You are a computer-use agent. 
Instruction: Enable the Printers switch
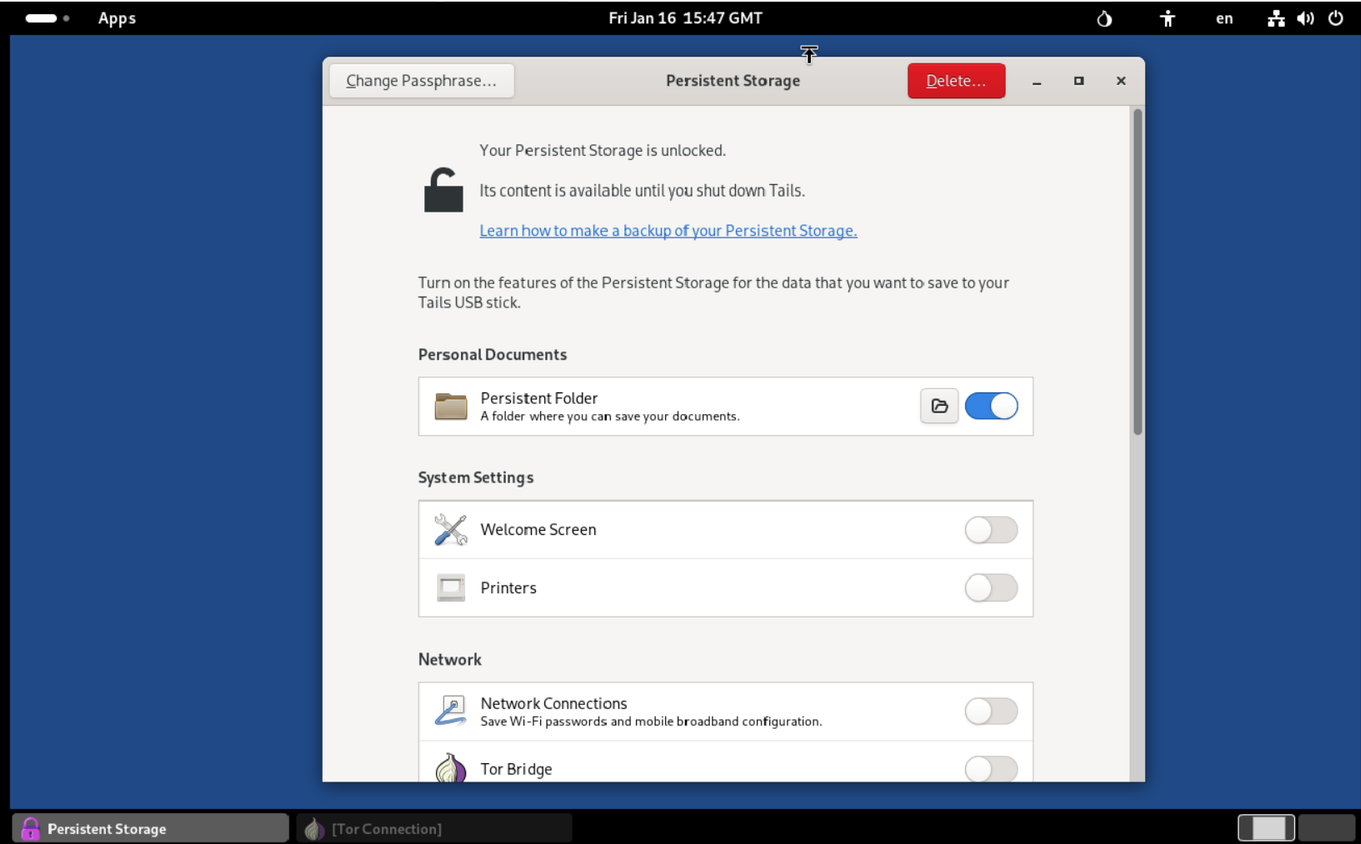991,588
